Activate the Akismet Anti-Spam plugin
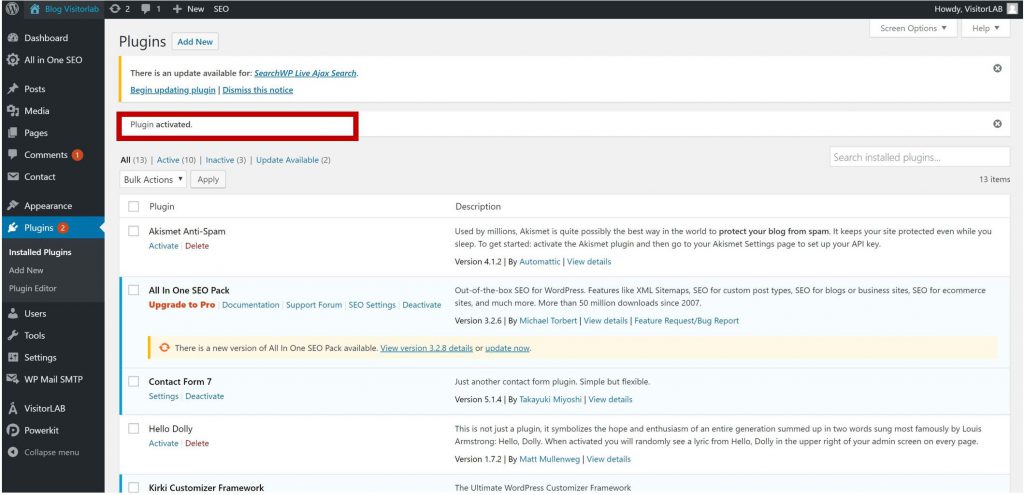The height and width of the screenshot is (495, 1024). tap(163, 246)
